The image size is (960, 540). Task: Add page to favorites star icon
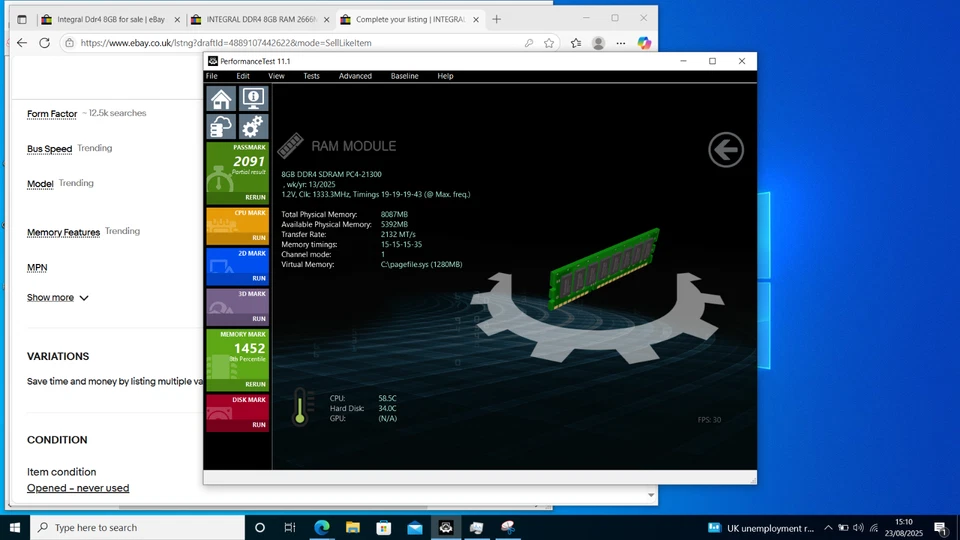tap(549, 43)
